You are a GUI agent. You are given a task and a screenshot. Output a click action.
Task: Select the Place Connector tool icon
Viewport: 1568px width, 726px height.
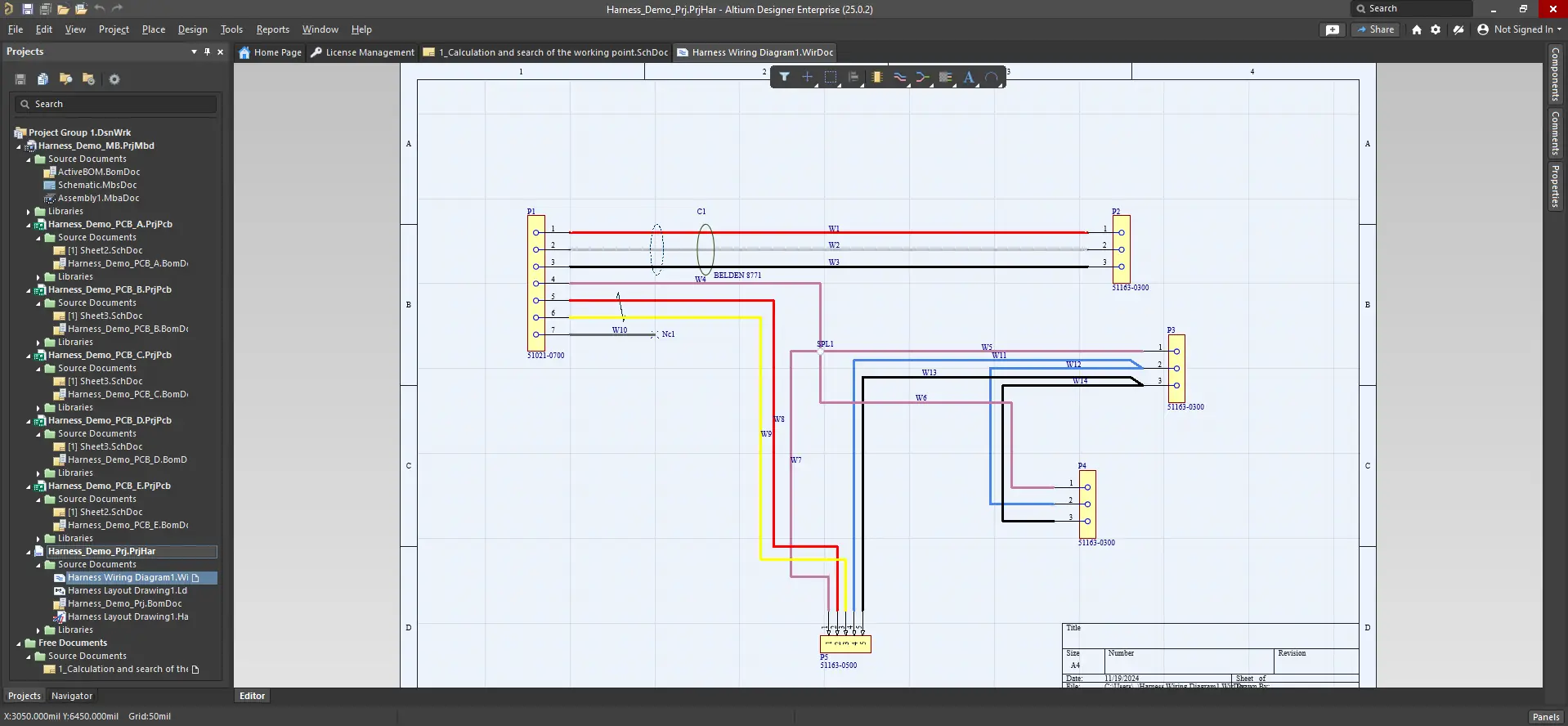coord(876,77)
